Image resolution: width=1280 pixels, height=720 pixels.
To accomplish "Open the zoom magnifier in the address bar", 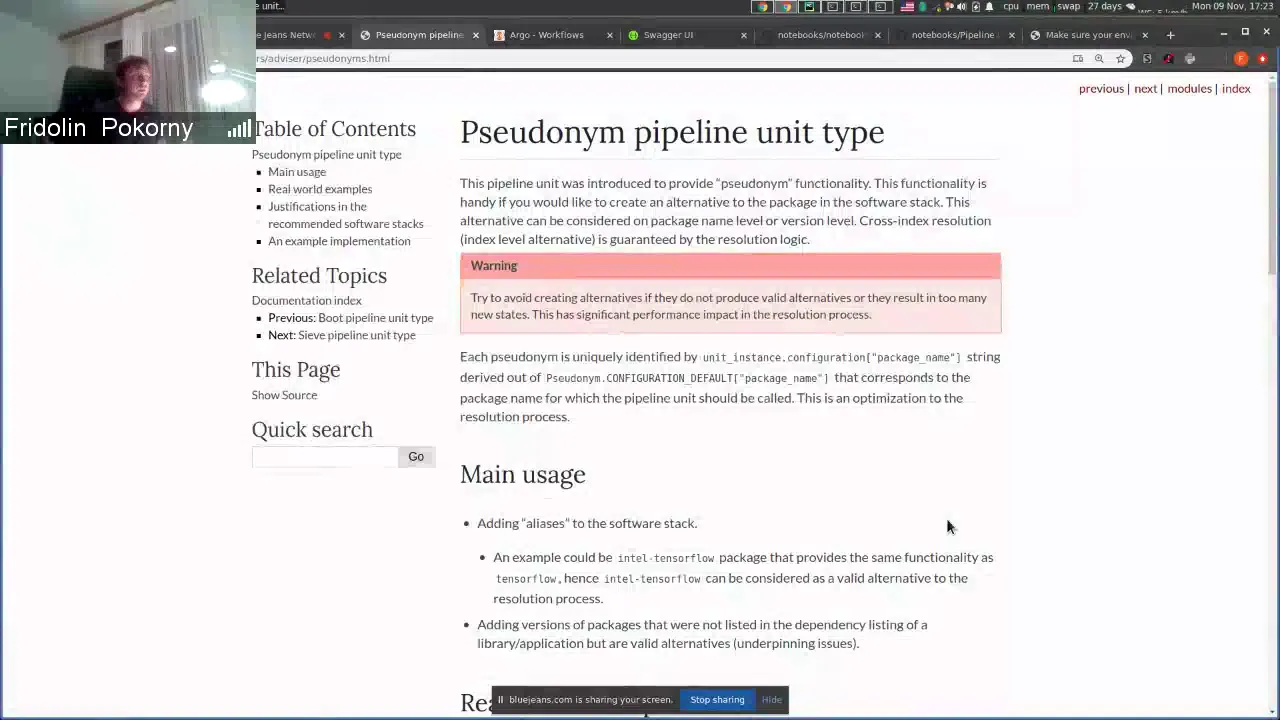I will pos(1099,59).
